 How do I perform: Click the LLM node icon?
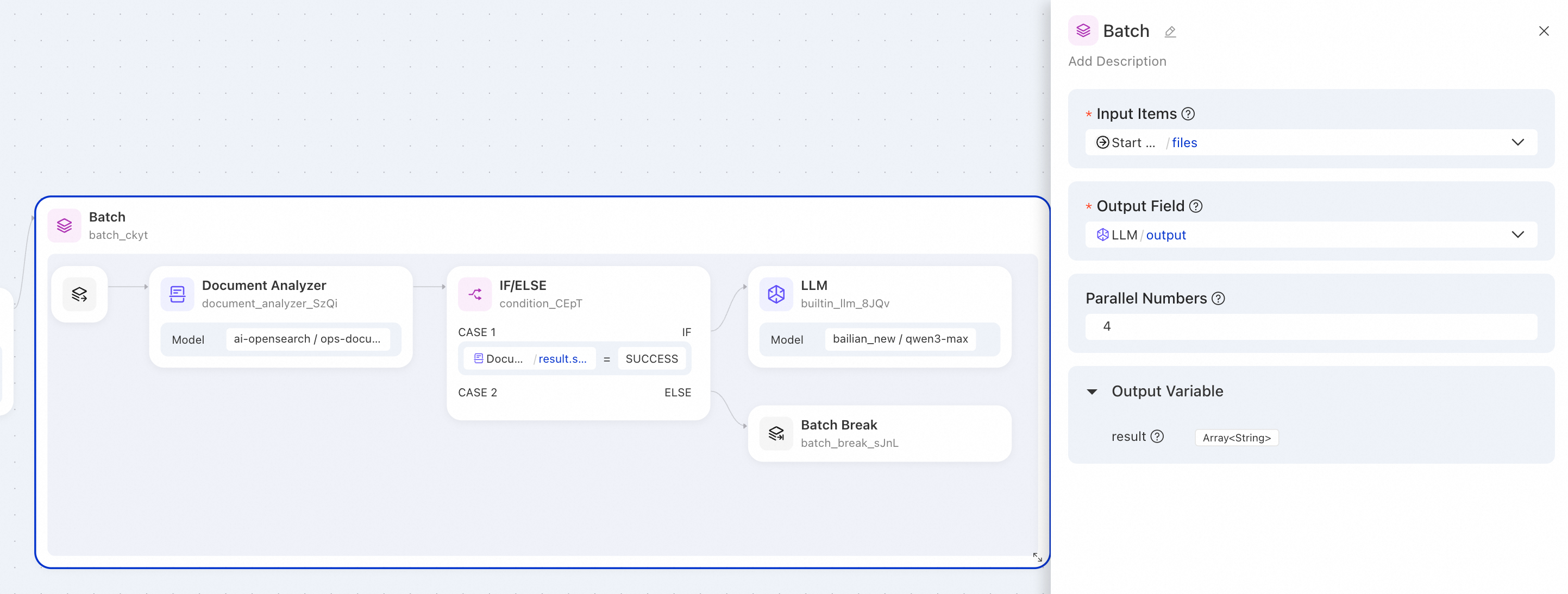(776, 295)
